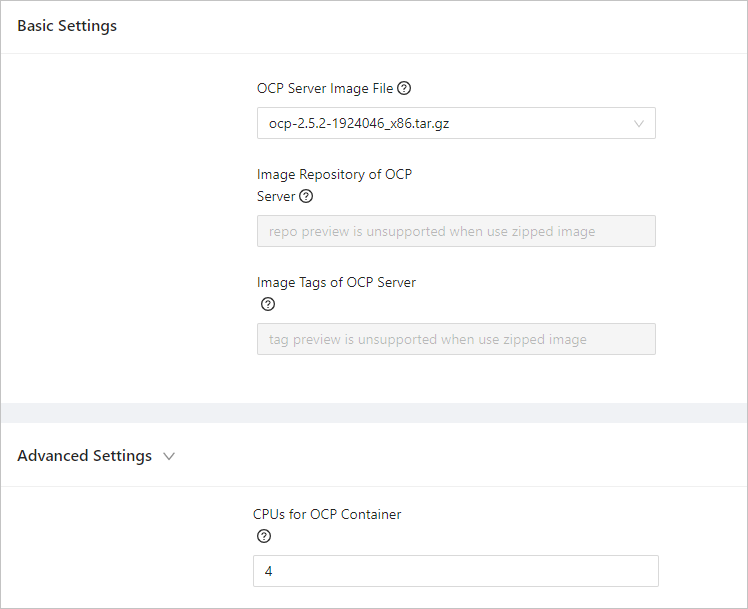The width and height of the screenshot is (748, 609).
Task: Click help icon under CPUs for OCP Container
Action: click(264, 536)
